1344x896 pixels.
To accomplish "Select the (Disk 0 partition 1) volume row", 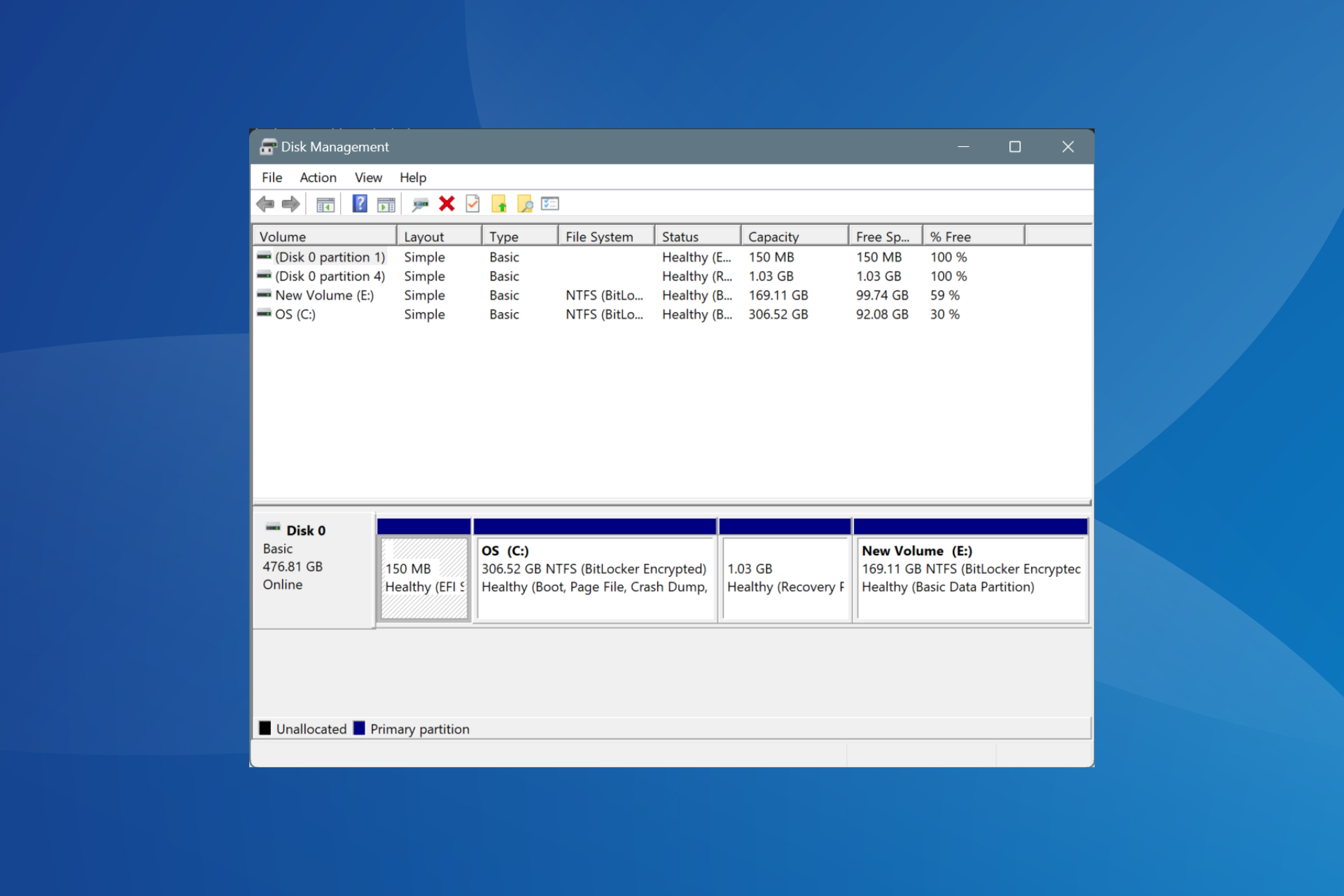I will point(672,257).
